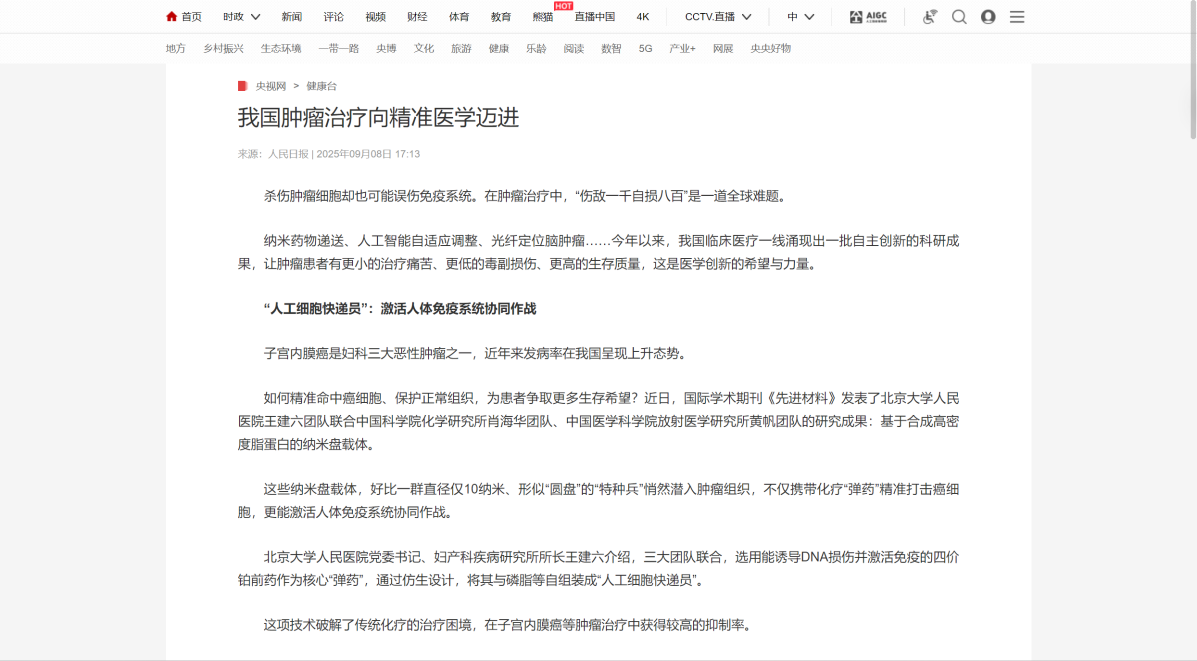
Task: Open 阅读 in the secondary nav
Action: coord(573,48)
